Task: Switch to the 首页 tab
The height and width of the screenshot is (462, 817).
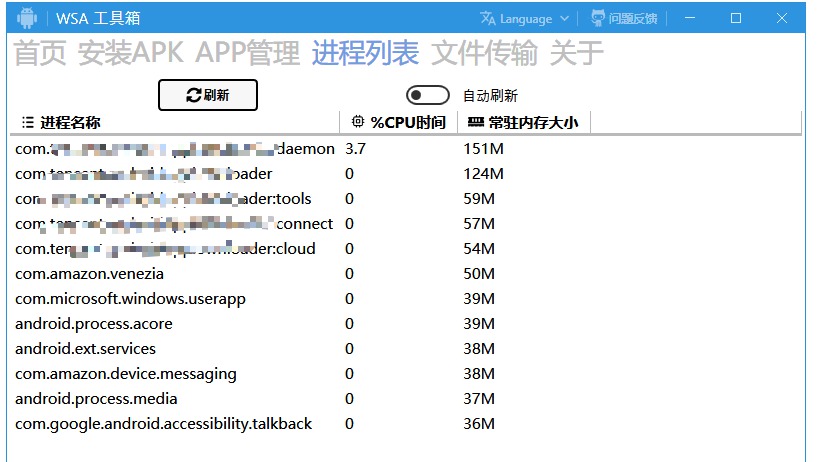Action: click(40, 53)
